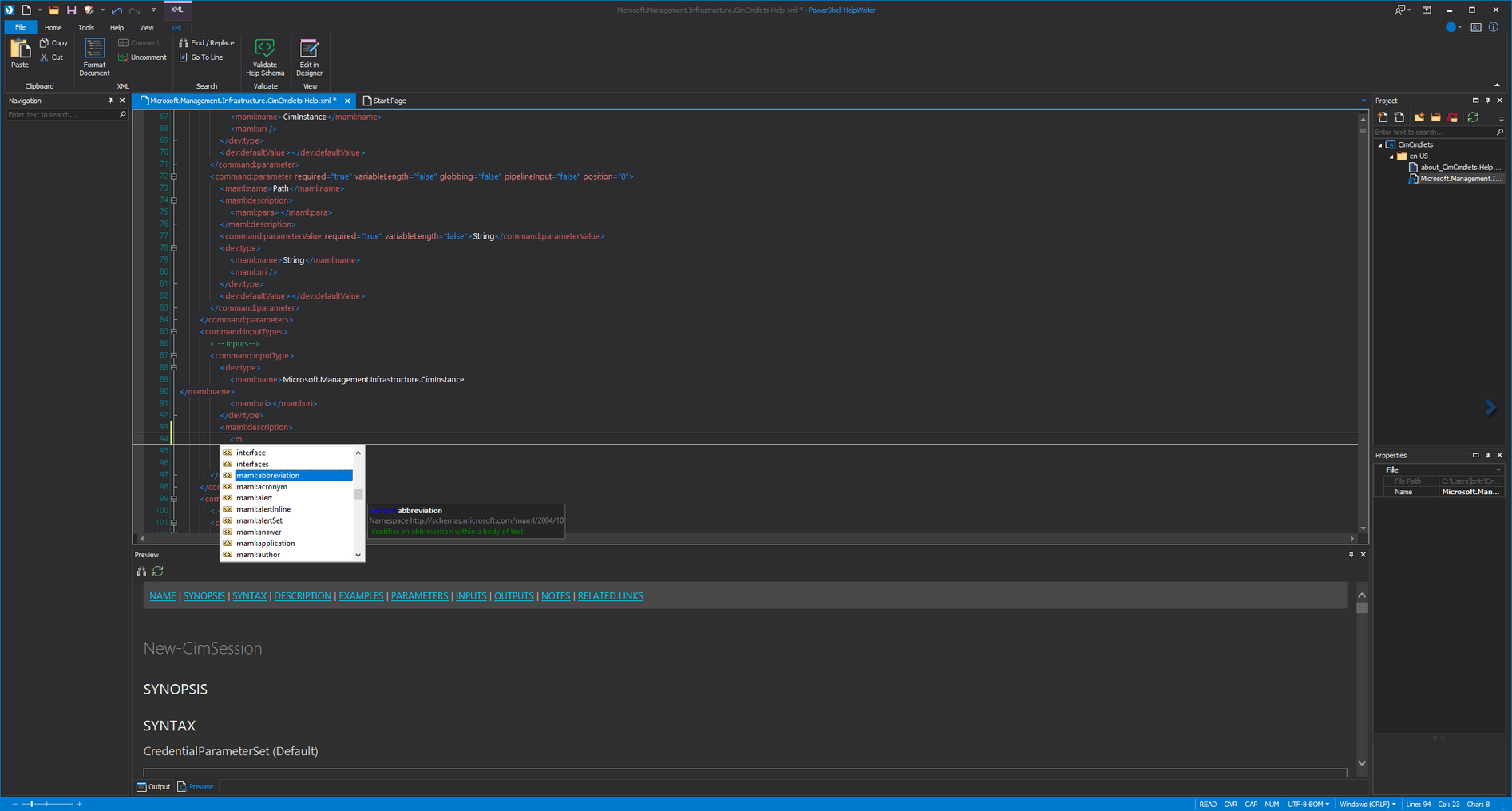This screenshot has width=1512, height=811.
Task: Click the editor horizontal scrollbar
Action: (747, 539)
